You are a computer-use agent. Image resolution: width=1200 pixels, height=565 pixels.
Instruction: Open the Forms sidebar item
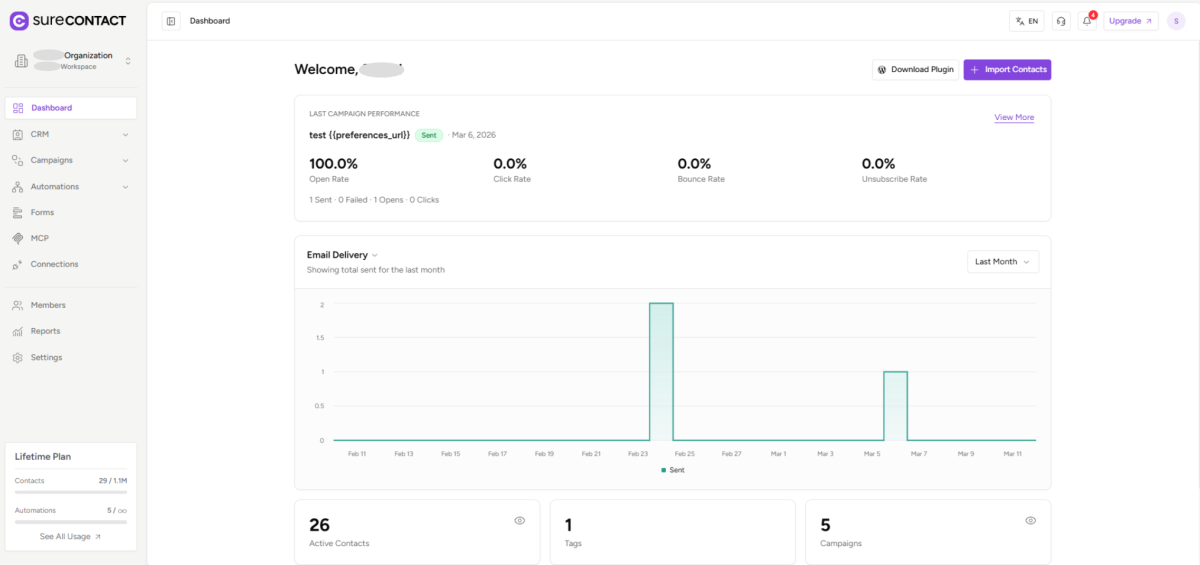coord(42,212)
